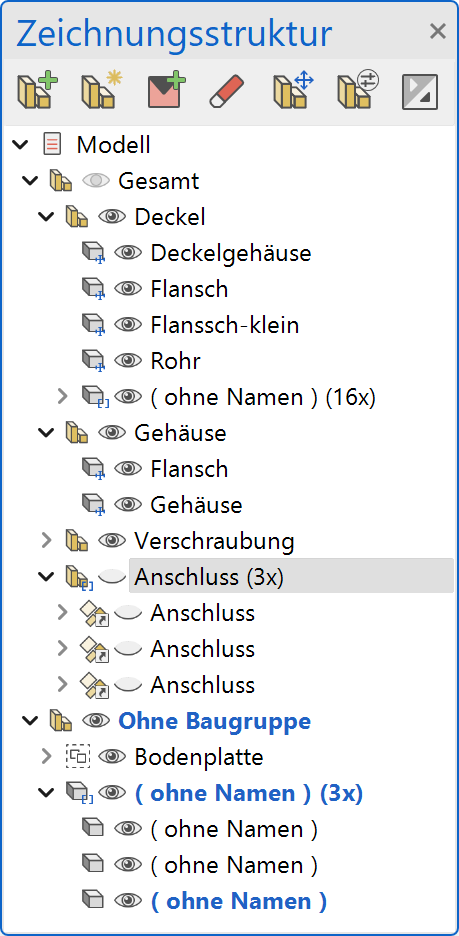
Task: Click the move assembly icon with blue arrows
Action: (293, 91)
